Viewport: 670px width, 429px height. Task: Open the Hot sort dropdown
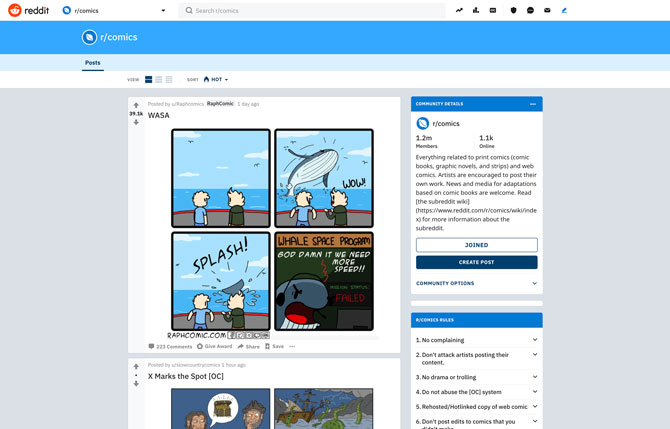click(216, 79)
